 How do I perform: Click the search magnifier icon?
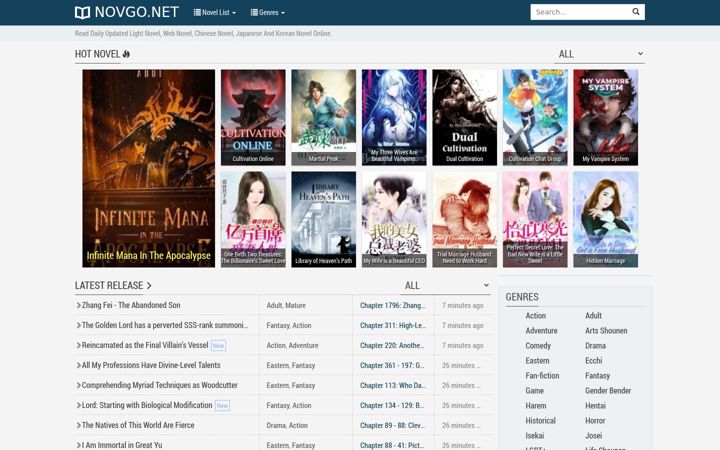tap(636, 12)
